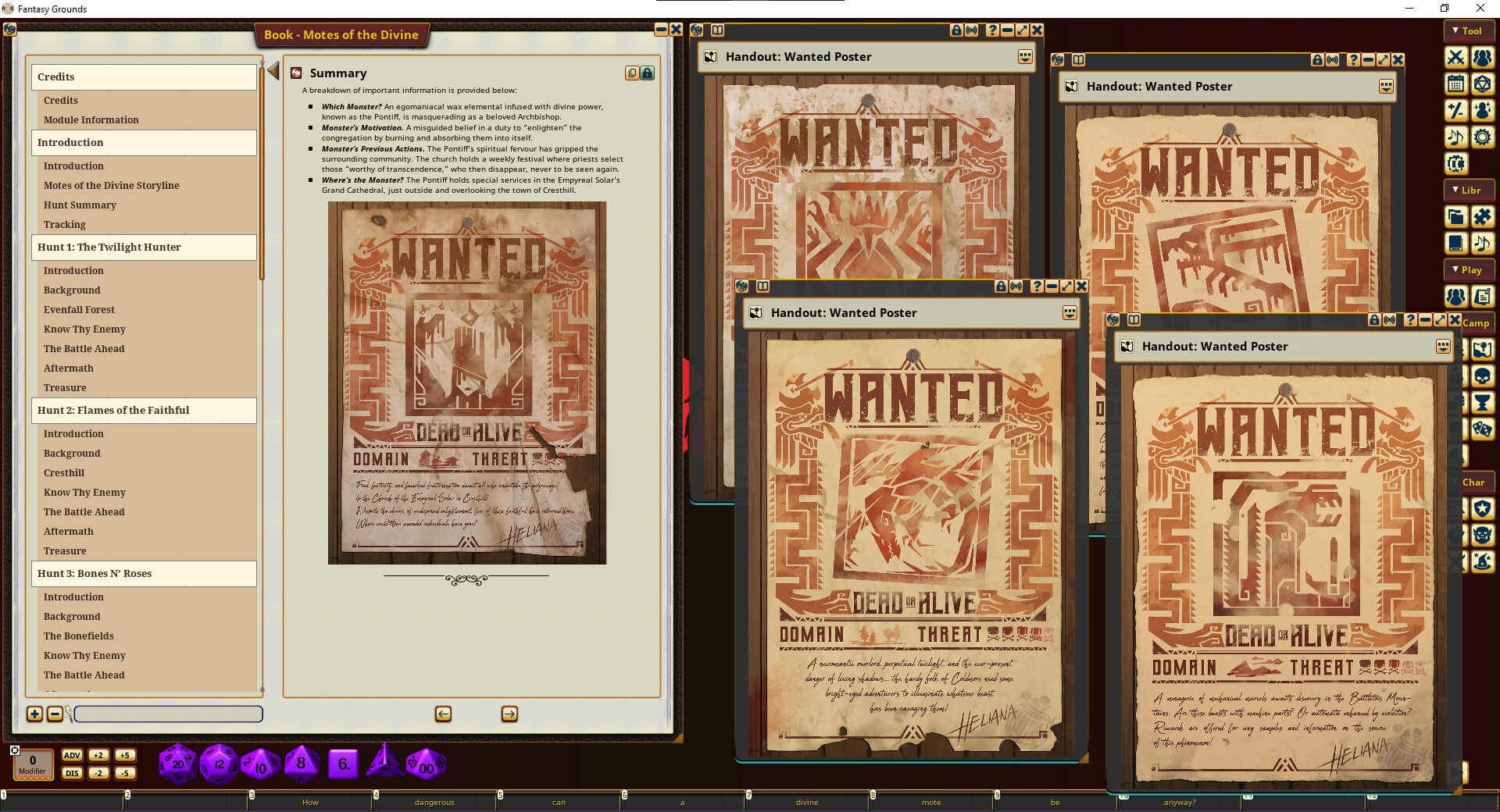
Task: Open the Options gear in the Tool sidebar
Action: (1484, 137)
